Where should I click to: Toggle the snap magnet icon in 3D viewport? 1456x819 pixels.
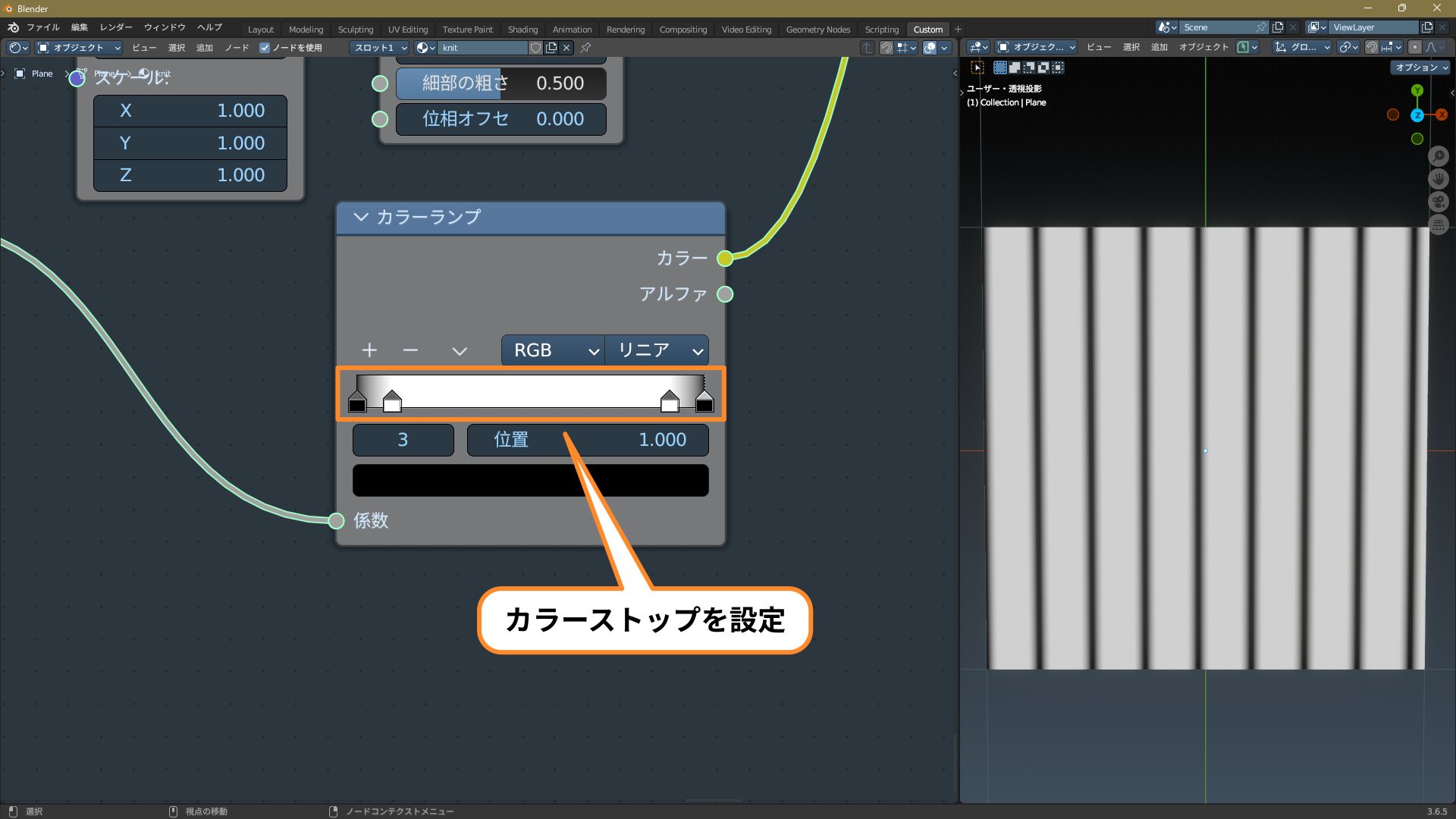(x=1372, y=47)
